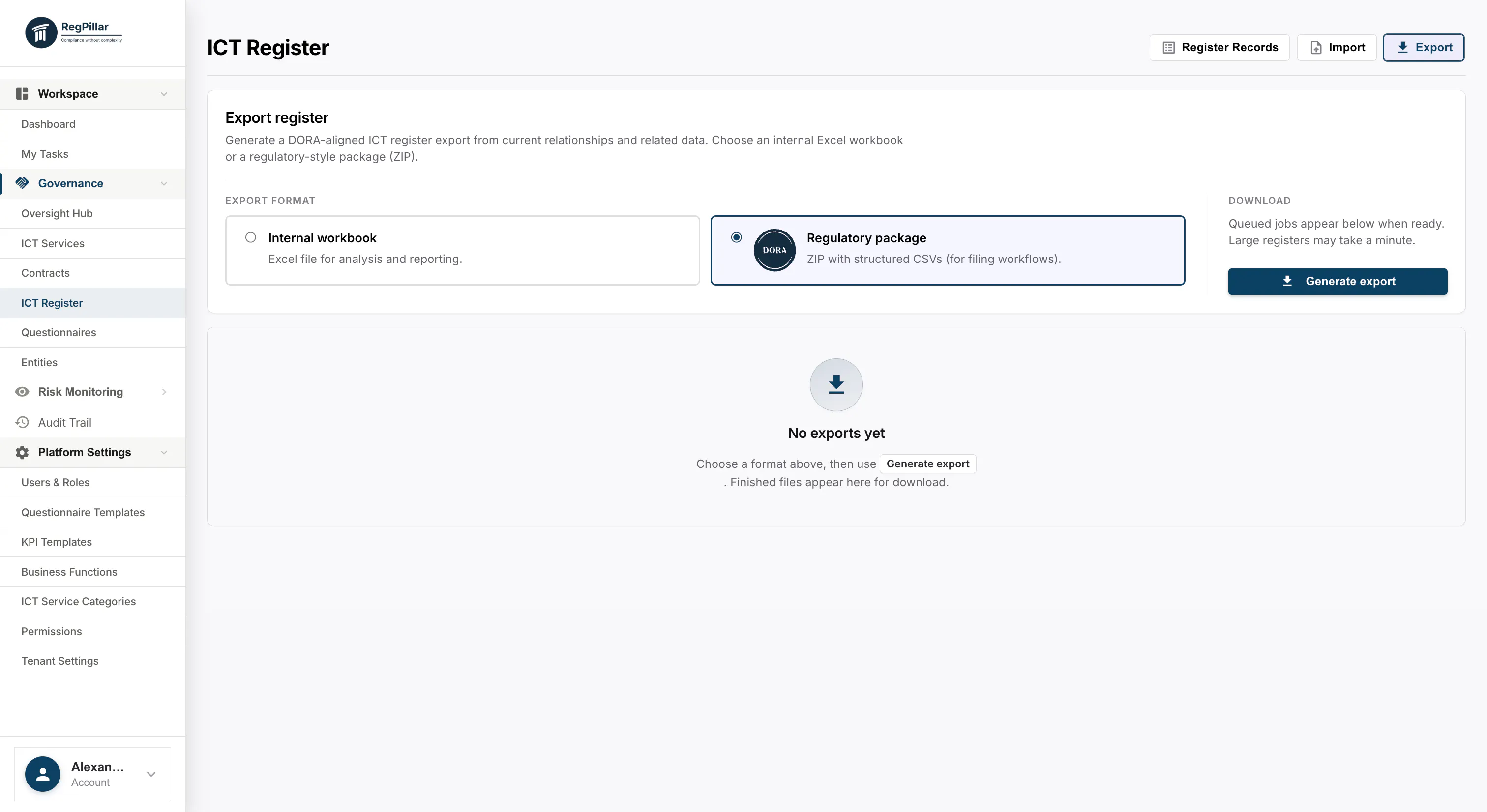
Task: Click the Export download arrow icon
Action: (x=1403, y=47)
